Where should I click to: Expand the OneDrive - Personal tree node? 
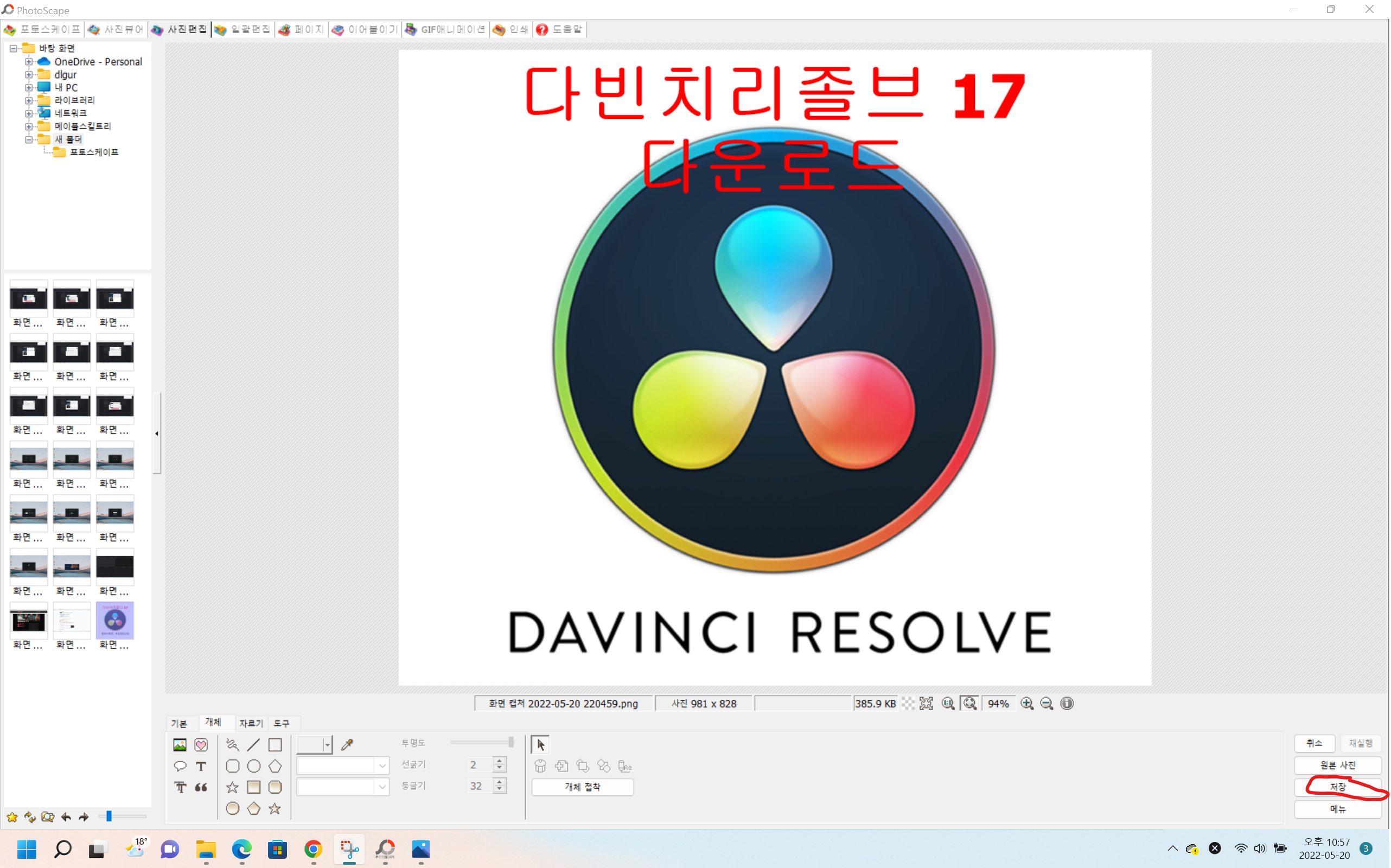[x=28, y=61]
